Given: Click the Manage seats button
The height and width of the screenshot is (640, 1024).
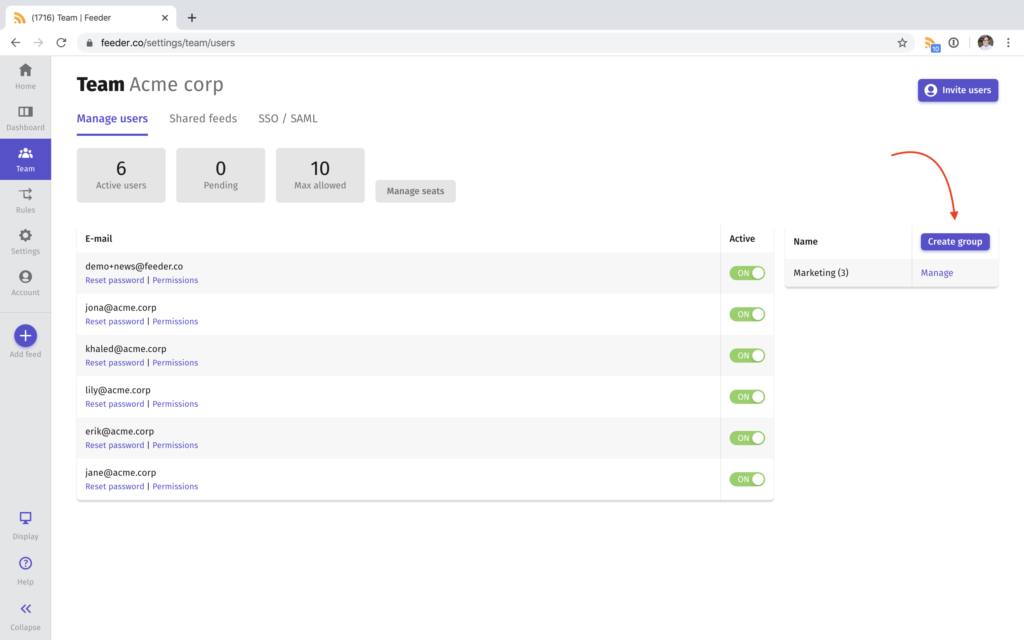Looking at the screenshot, I should point(415,191).
